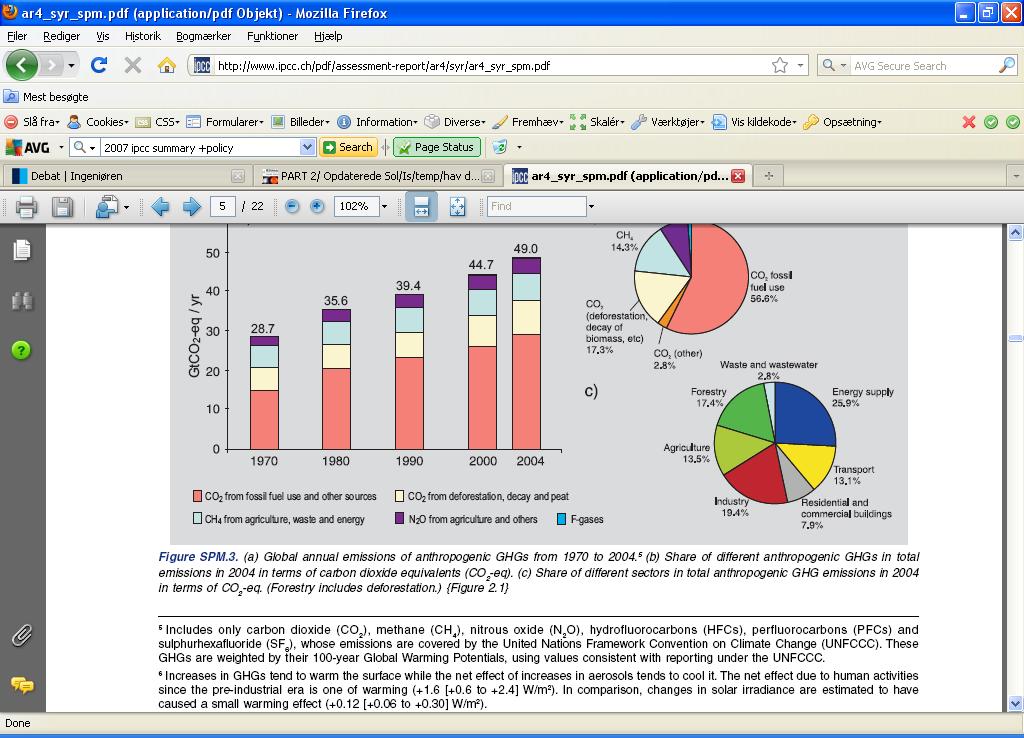Go to next PDF page arrow
The height and width of the screenshot is (738, 1024).
click(191, 207)
